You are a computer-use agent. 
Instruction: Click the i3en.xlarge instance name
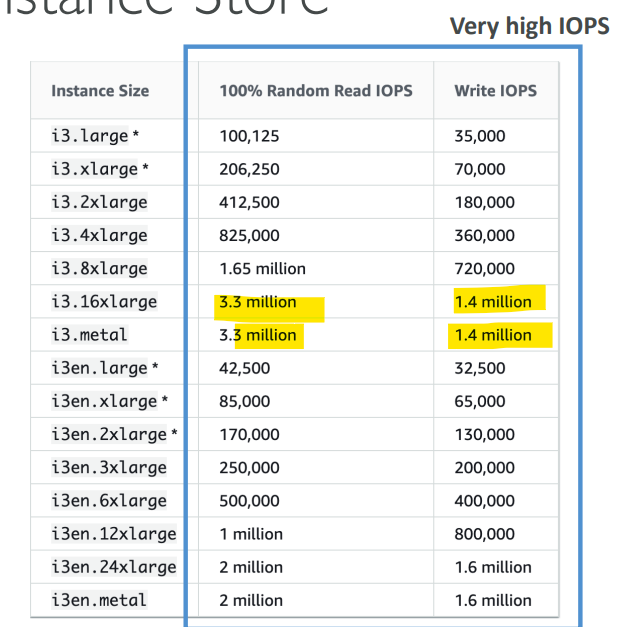[x=104, y=401]
